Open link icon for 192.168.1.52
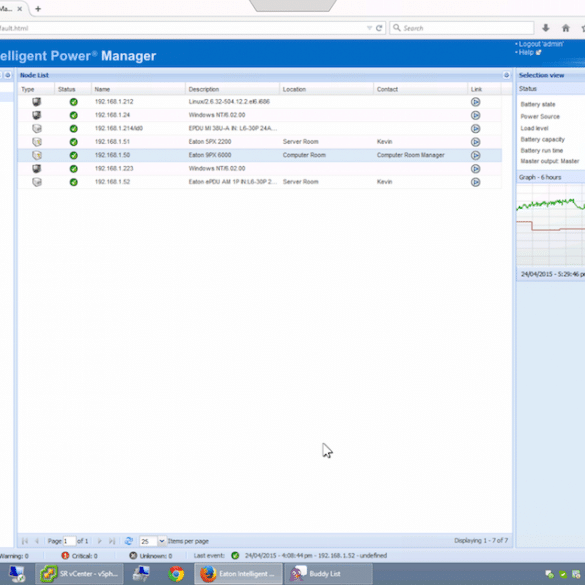 pos(475,182)
